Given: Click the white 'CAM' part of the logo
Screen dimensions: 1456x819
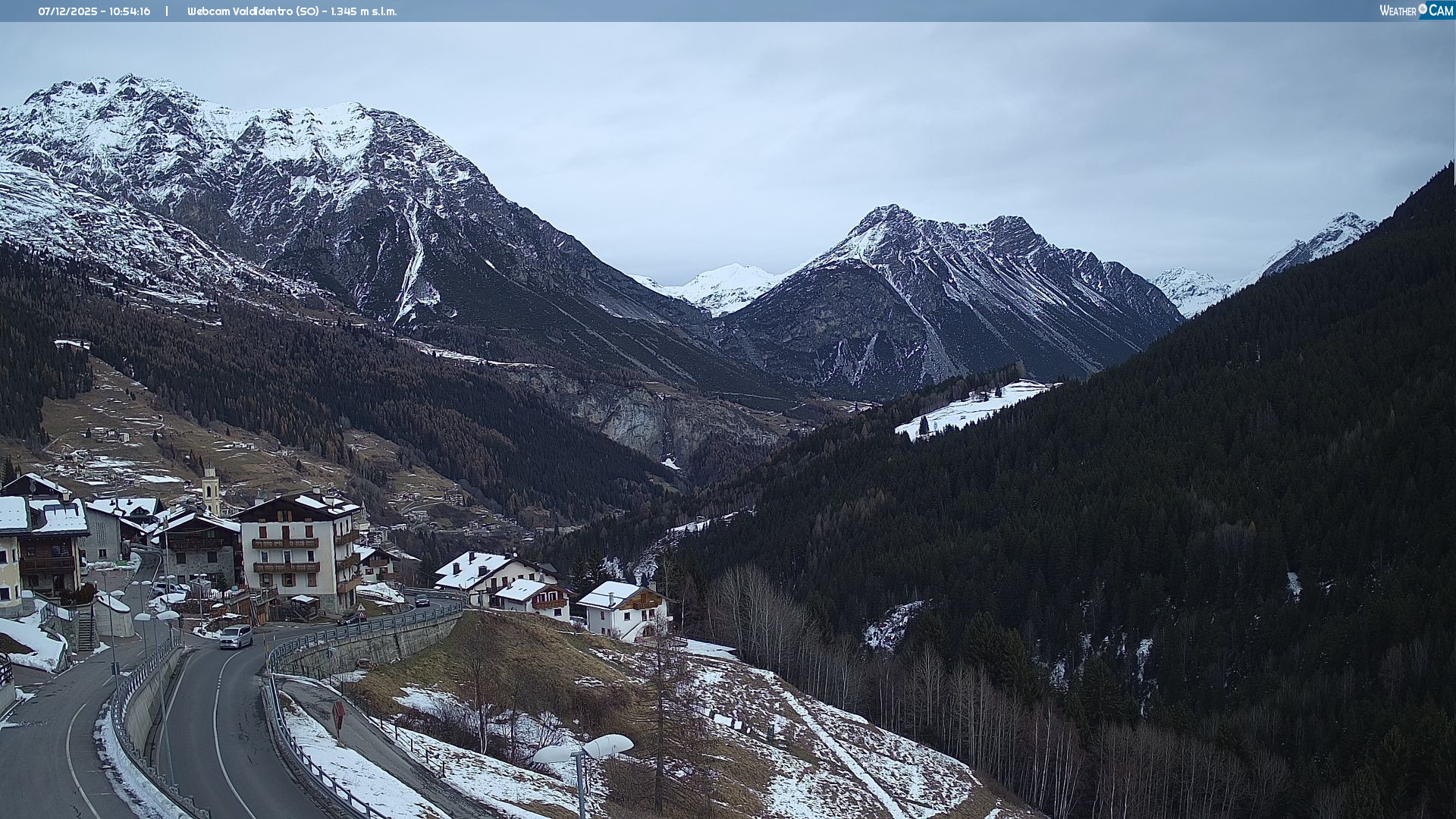Looking at the screenshot, I should point(1440,11).
